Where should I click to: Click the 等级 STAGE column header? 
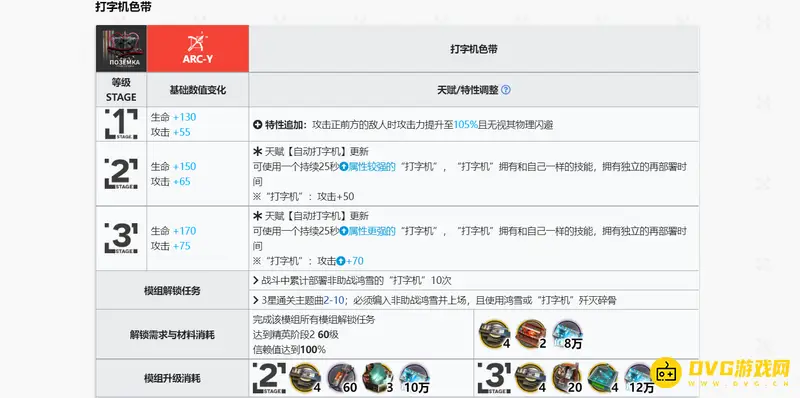pos(121,90)
